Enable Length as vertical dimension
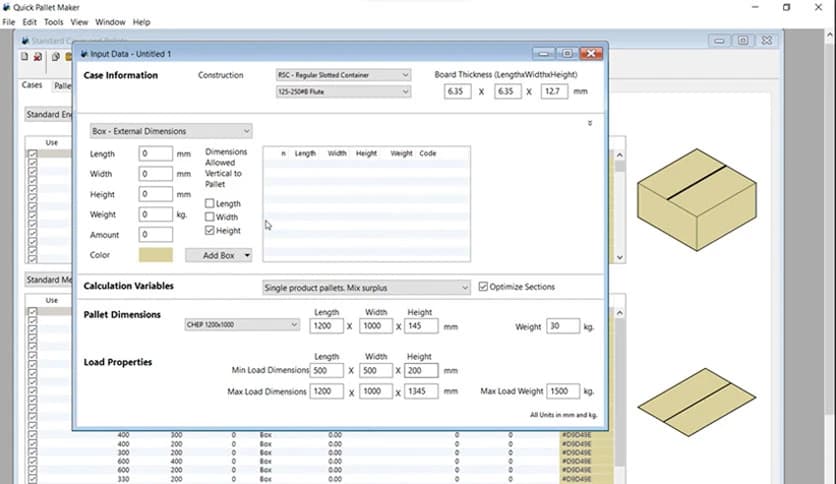 [209, 203]
